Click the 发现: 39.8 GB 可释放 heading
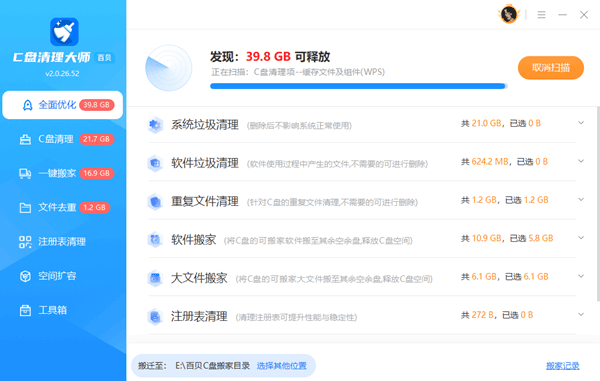 (270, 57)
